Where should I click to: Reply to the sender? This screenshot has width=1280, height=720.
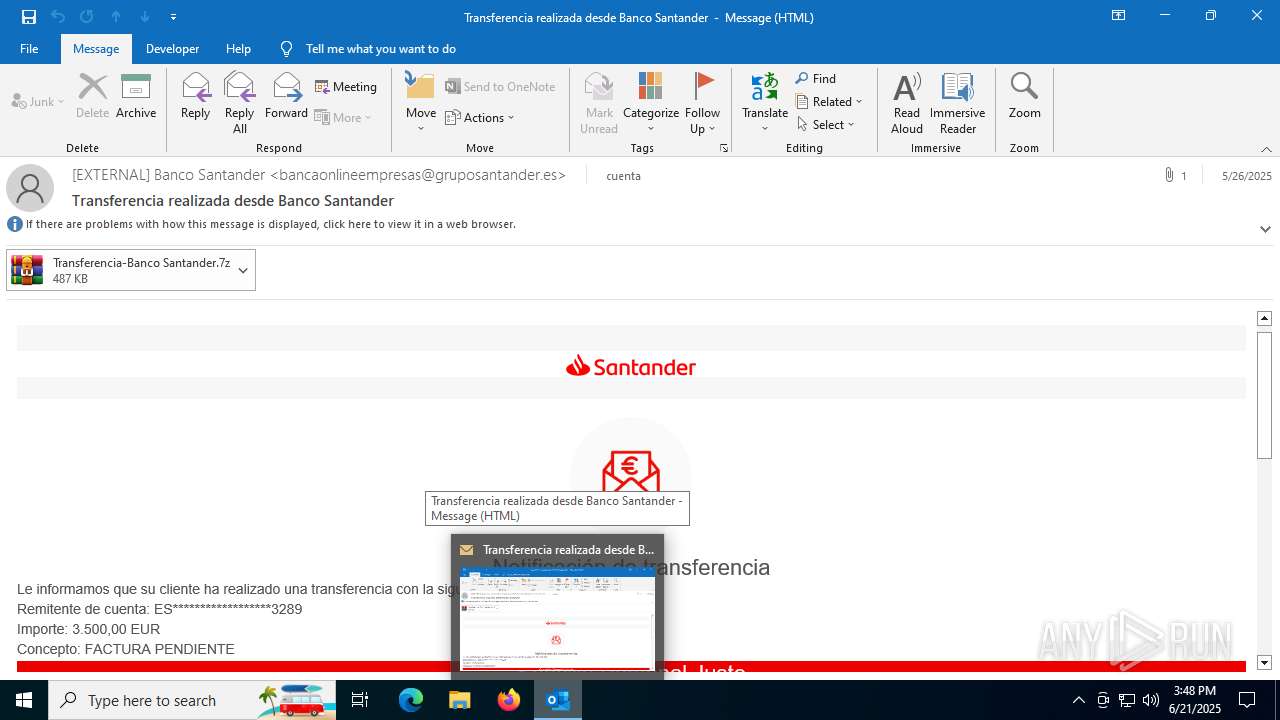195,97
